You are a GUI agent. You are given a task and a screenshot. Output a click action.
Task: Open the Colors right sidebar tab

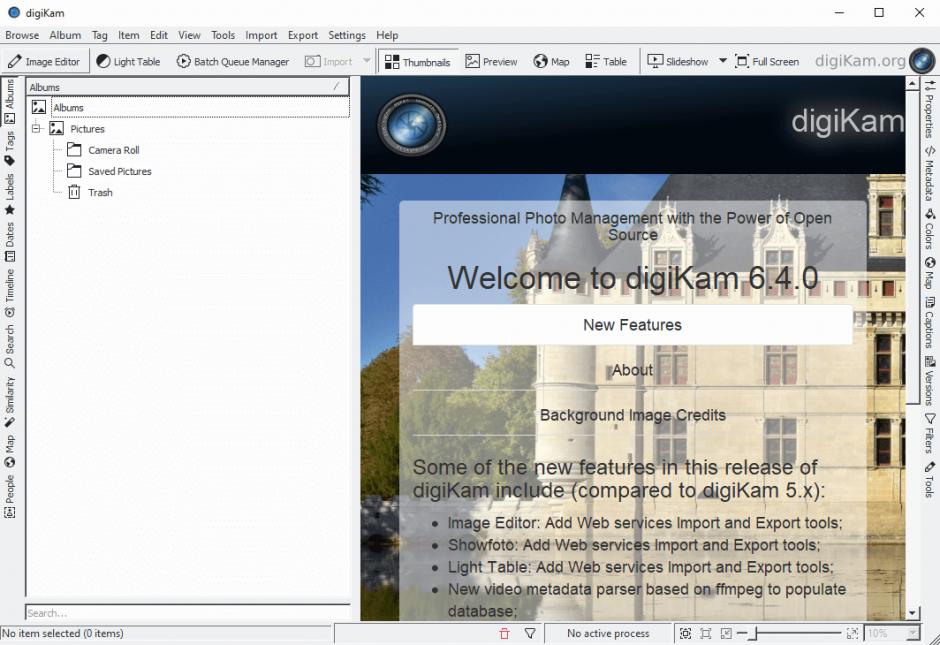pos(929,229)
